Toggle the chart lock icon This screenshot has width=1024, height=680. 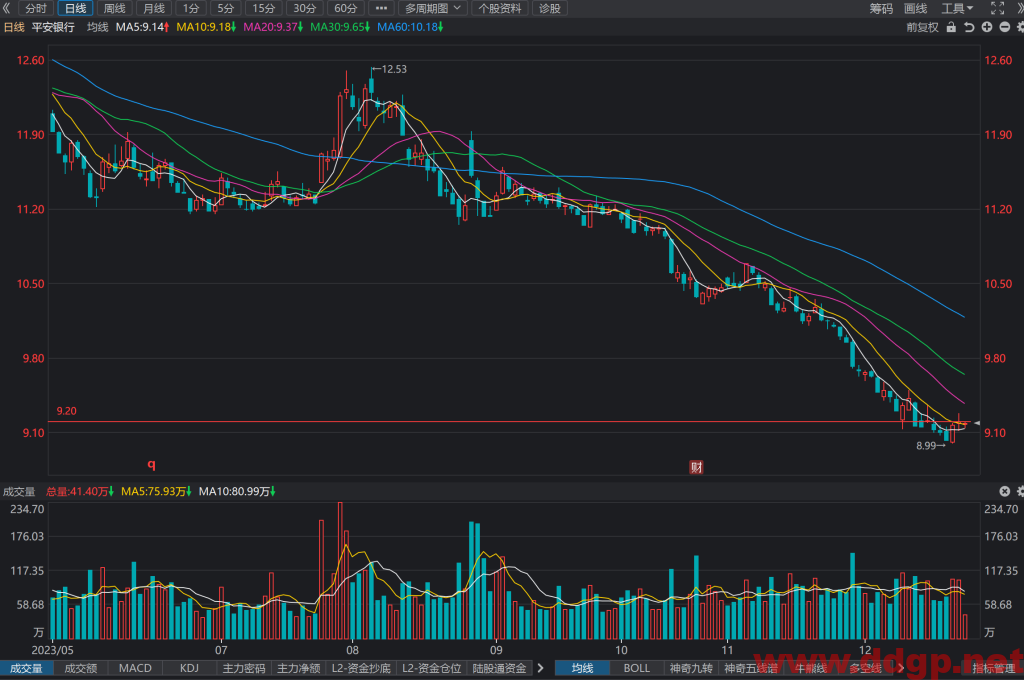951,27
